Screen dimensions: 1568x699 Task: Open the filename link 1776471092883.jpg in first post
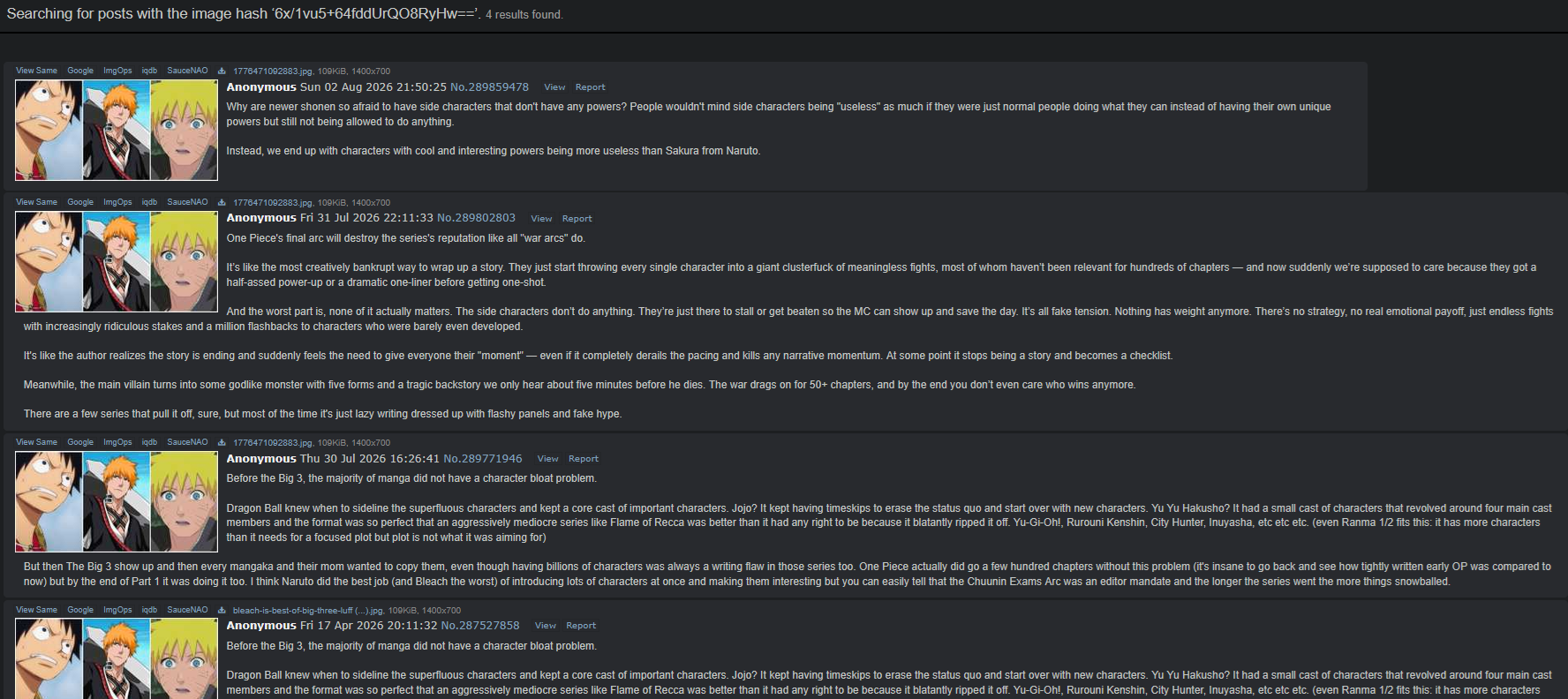coord(273,71)
